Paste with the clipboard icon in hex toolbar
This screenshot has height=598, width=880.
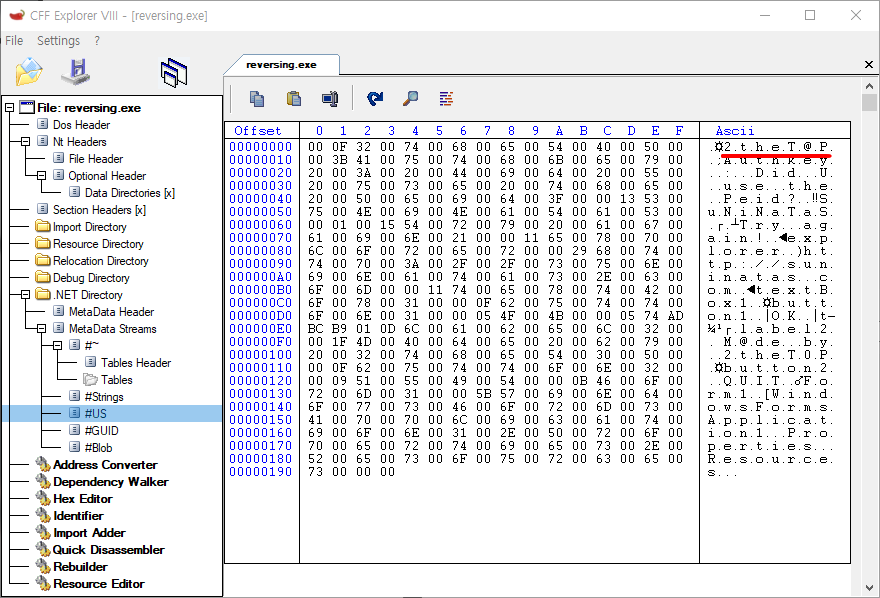(x=294, y=99)
